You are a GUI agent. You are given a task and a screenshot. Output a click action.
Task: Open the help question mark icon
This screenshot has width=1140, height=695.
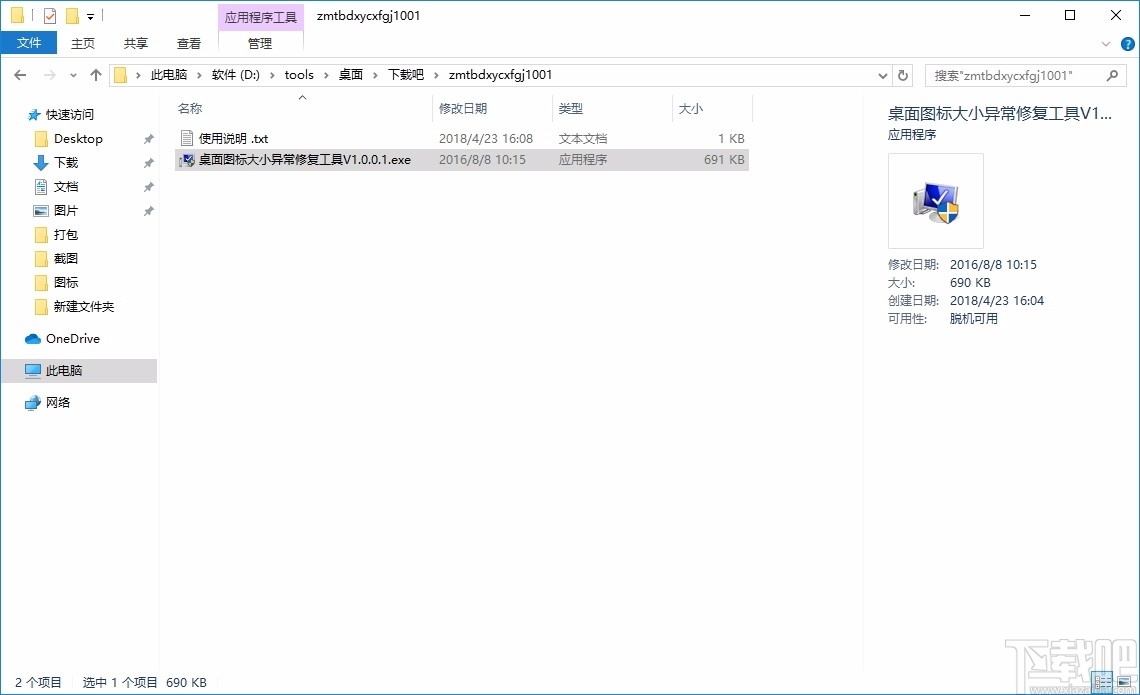[1128, 43]
